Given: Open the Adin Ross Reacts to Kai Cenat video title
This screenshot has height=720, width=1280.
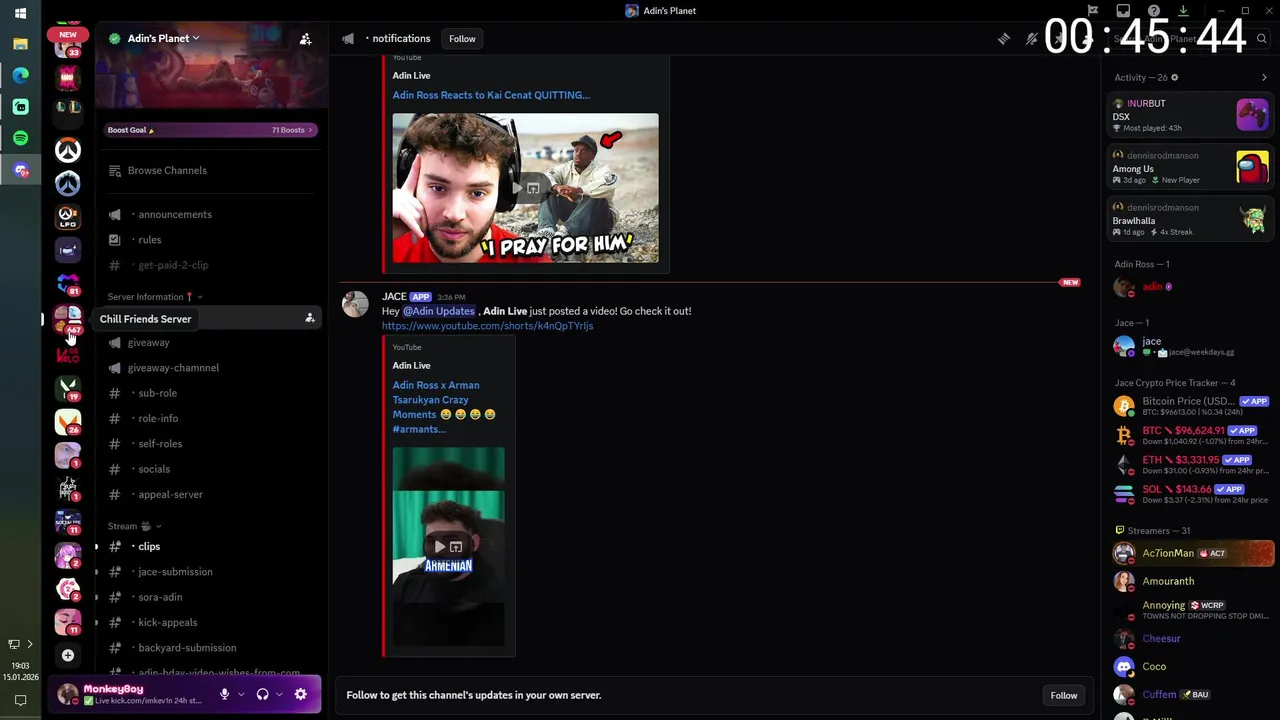Looking at the screenshot, I should [x=491, y=95].
